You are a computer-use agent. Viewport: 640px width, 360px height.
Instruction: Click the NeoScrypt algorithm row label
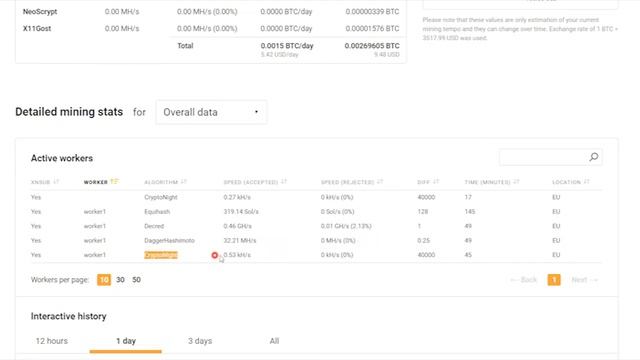40,12
